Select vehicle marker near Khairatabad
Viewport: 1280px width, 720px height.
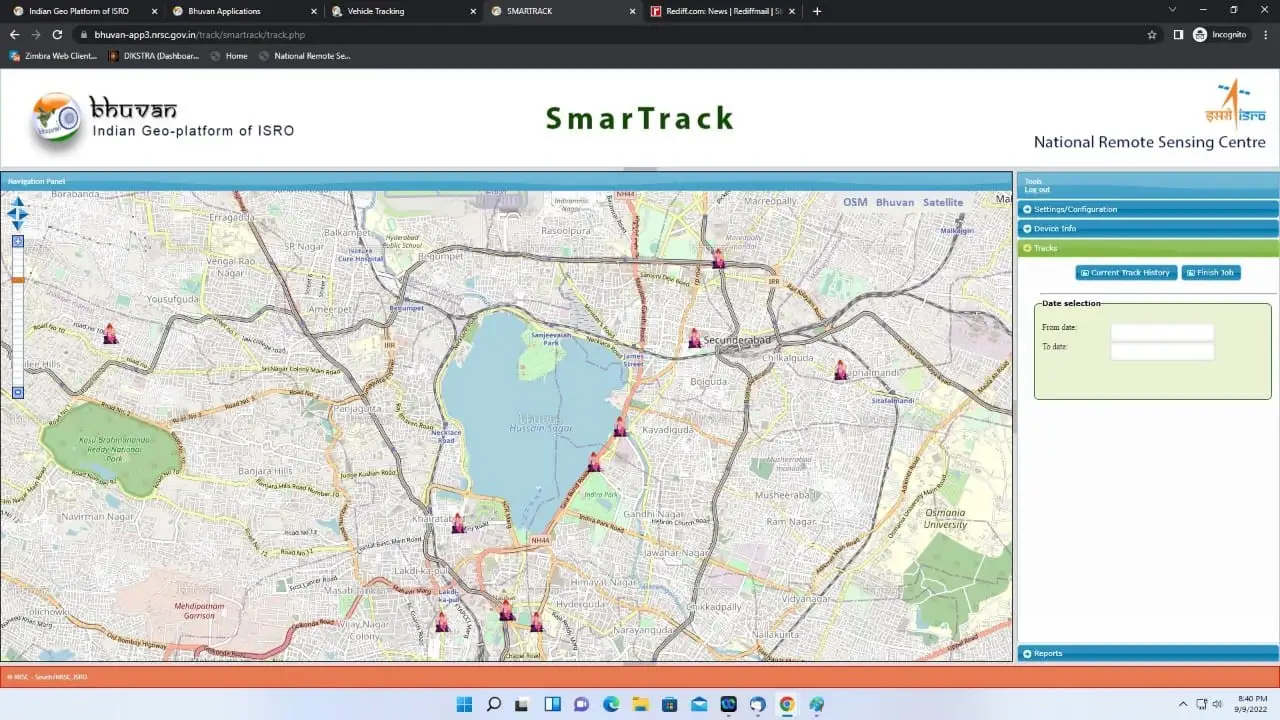pos(458,523)
